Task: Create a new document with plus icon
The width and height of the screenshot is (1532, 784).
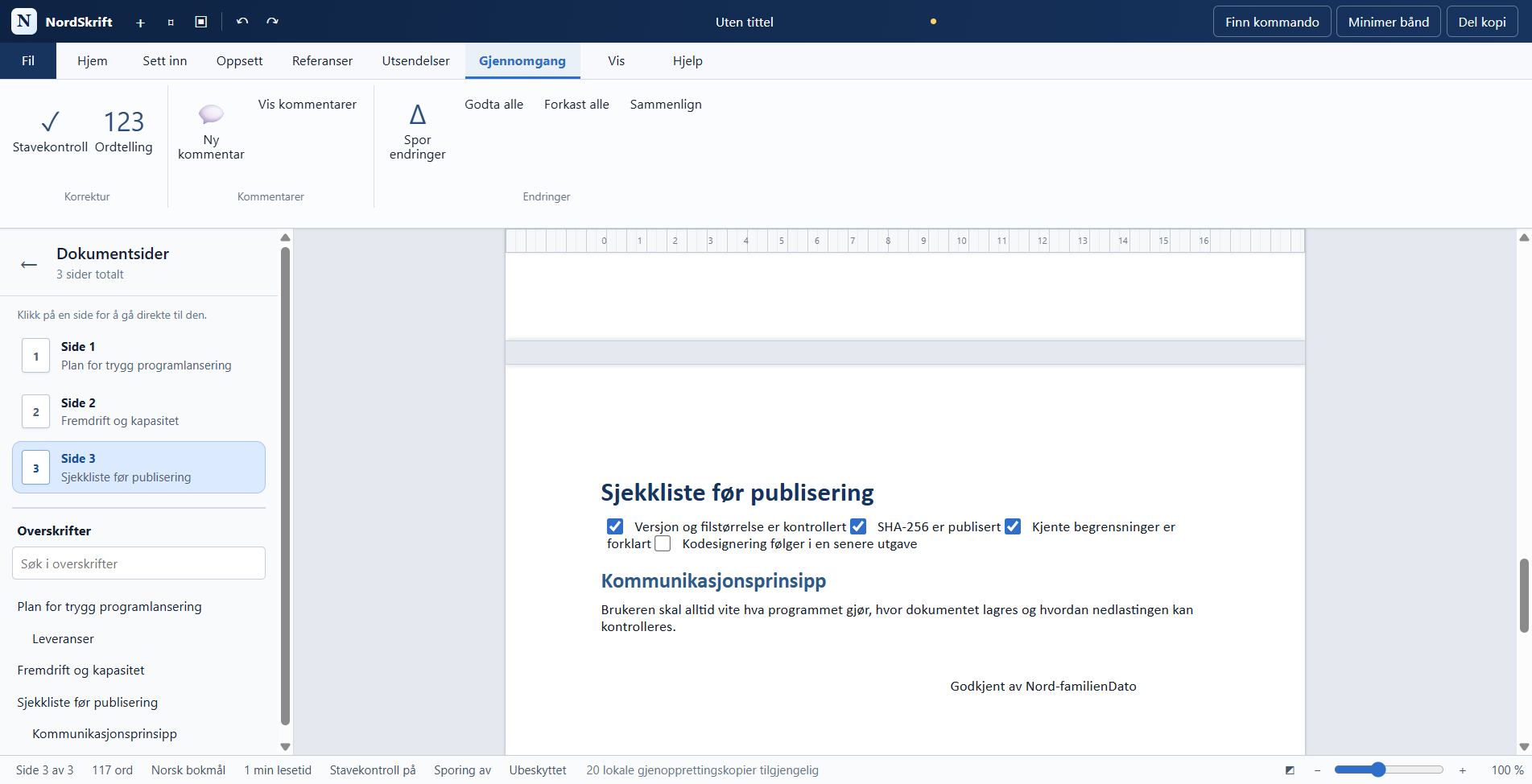Action: point(140,23)
